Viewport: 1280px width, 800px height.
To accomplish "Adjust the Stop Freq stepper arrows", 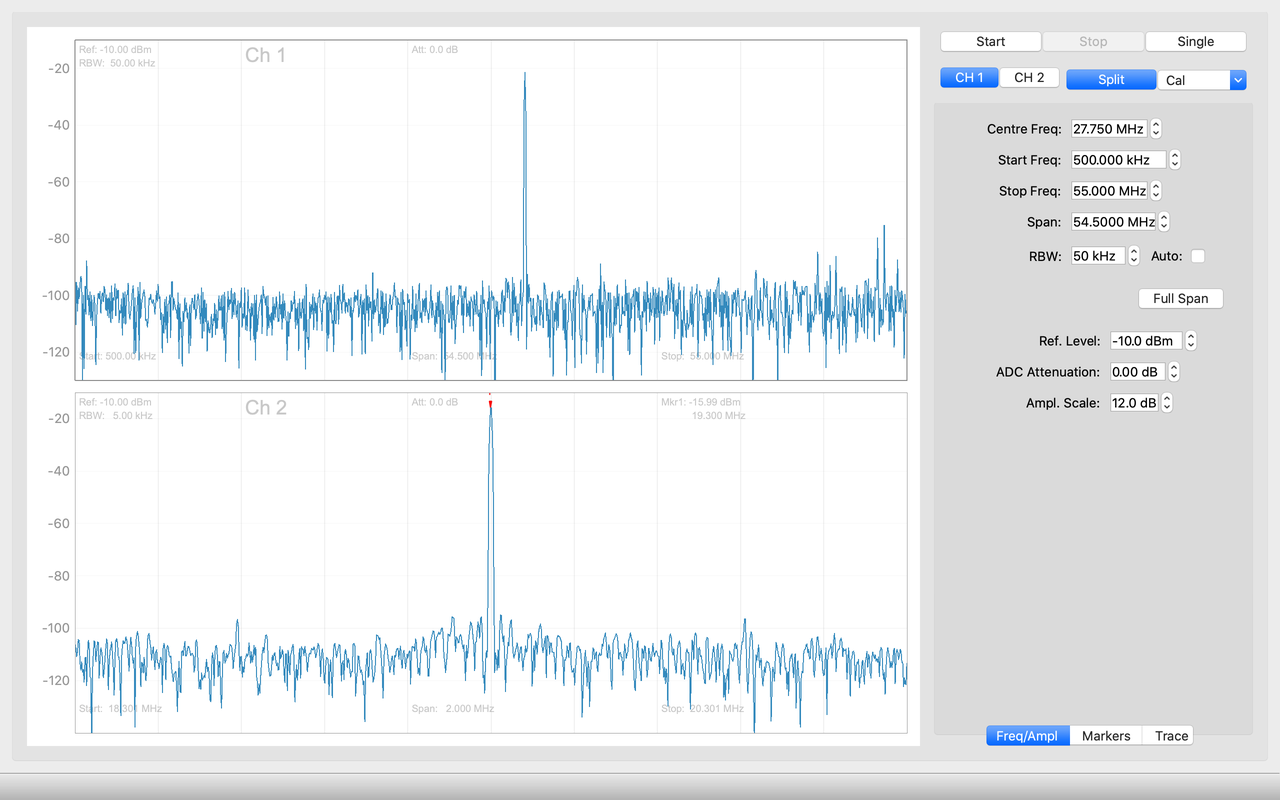I will click(x=1156, y=191).
